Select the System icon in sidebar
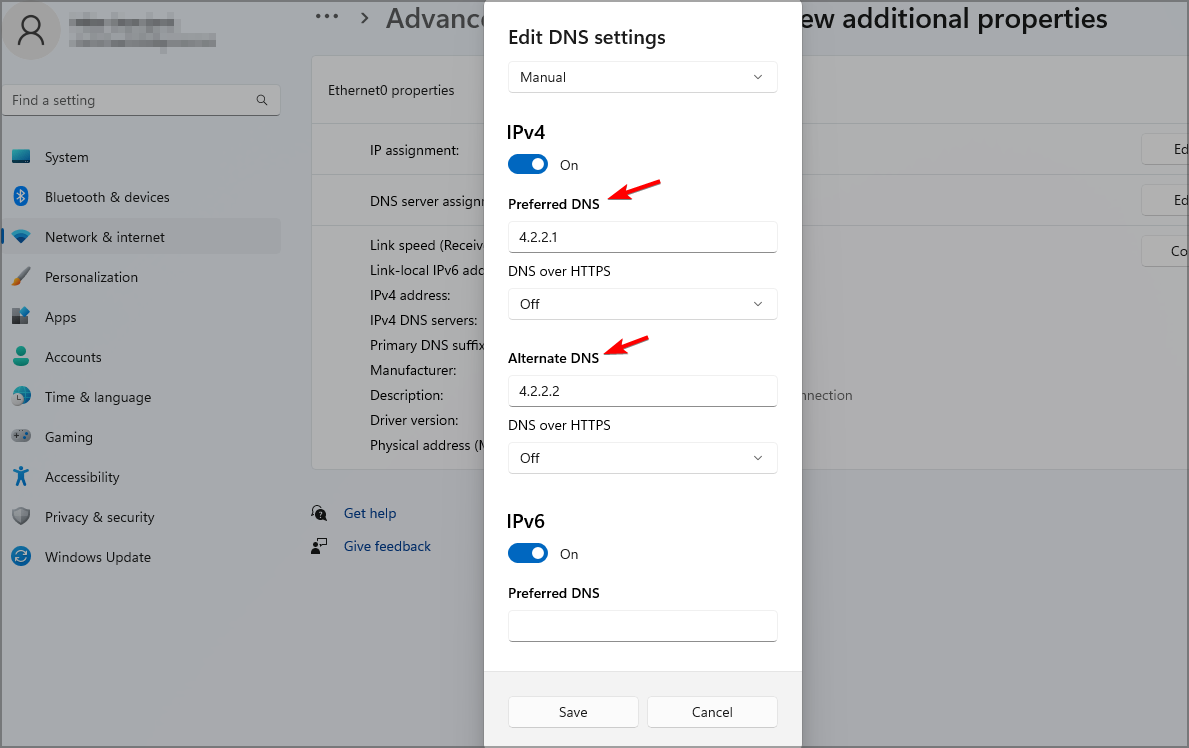This screenshot has width=1189, height=748. point(23,157)
